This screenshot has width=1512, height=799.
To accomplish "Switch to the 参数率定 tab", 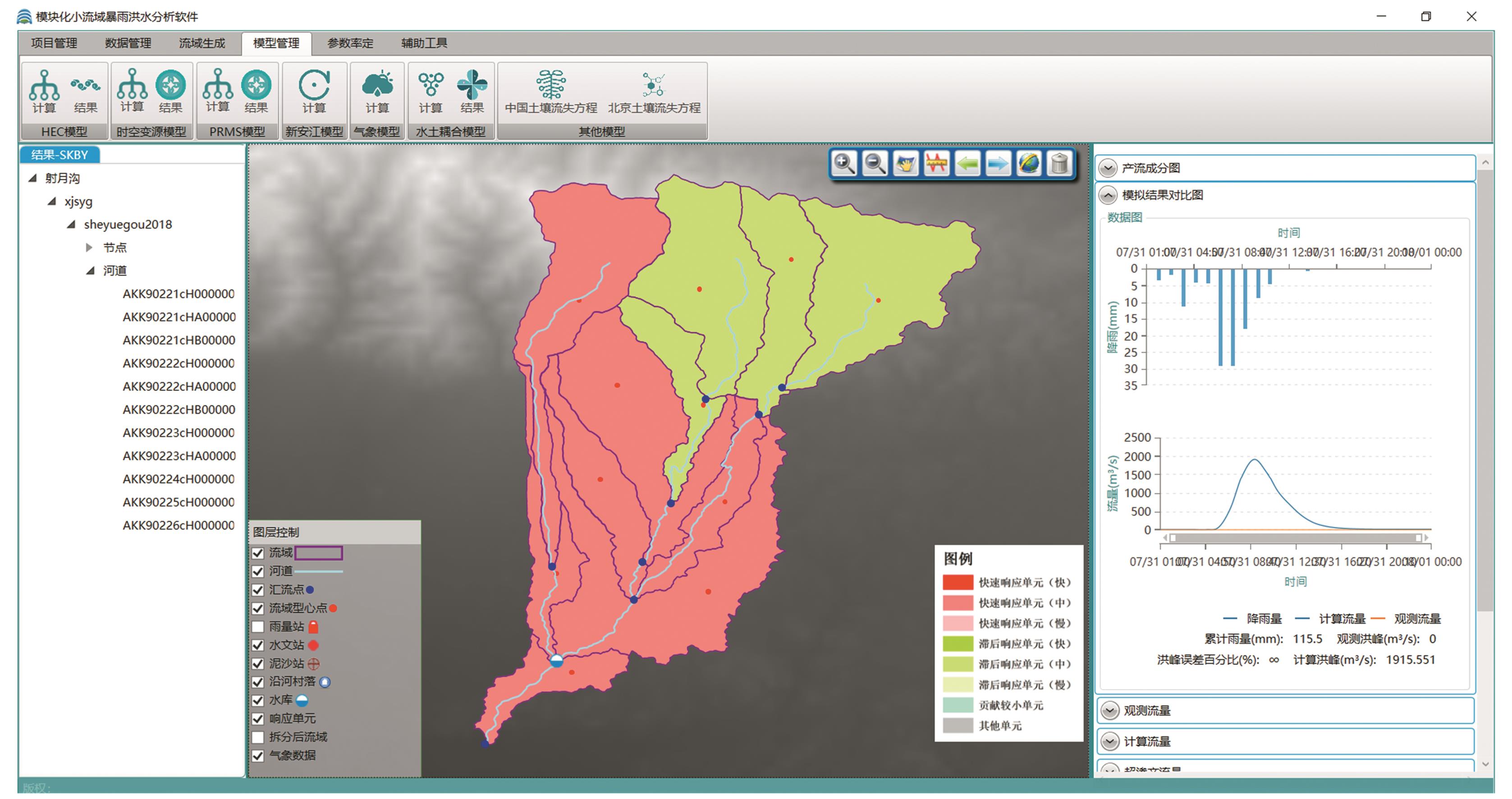I will [350, 43].
